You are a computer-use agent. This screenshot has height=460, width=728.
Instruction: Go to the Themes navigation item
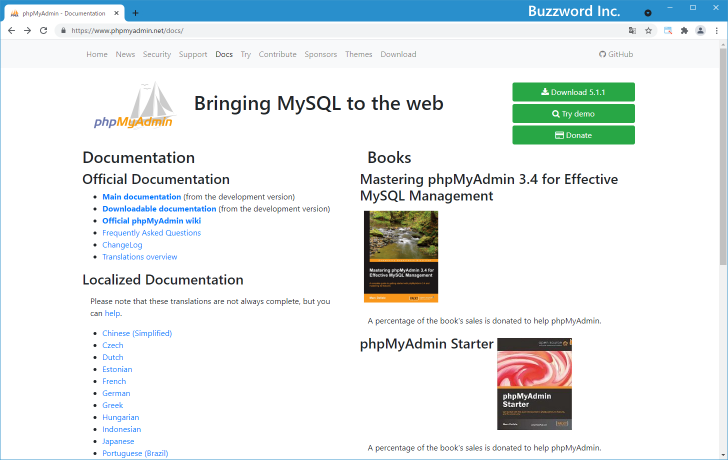[x=358, y=54]
